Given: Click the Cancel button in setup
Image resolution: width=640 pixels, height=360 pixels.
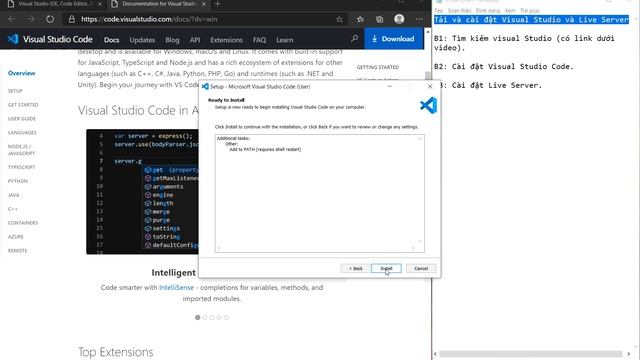Looking at the screenshot, I should tap(421, 268).
